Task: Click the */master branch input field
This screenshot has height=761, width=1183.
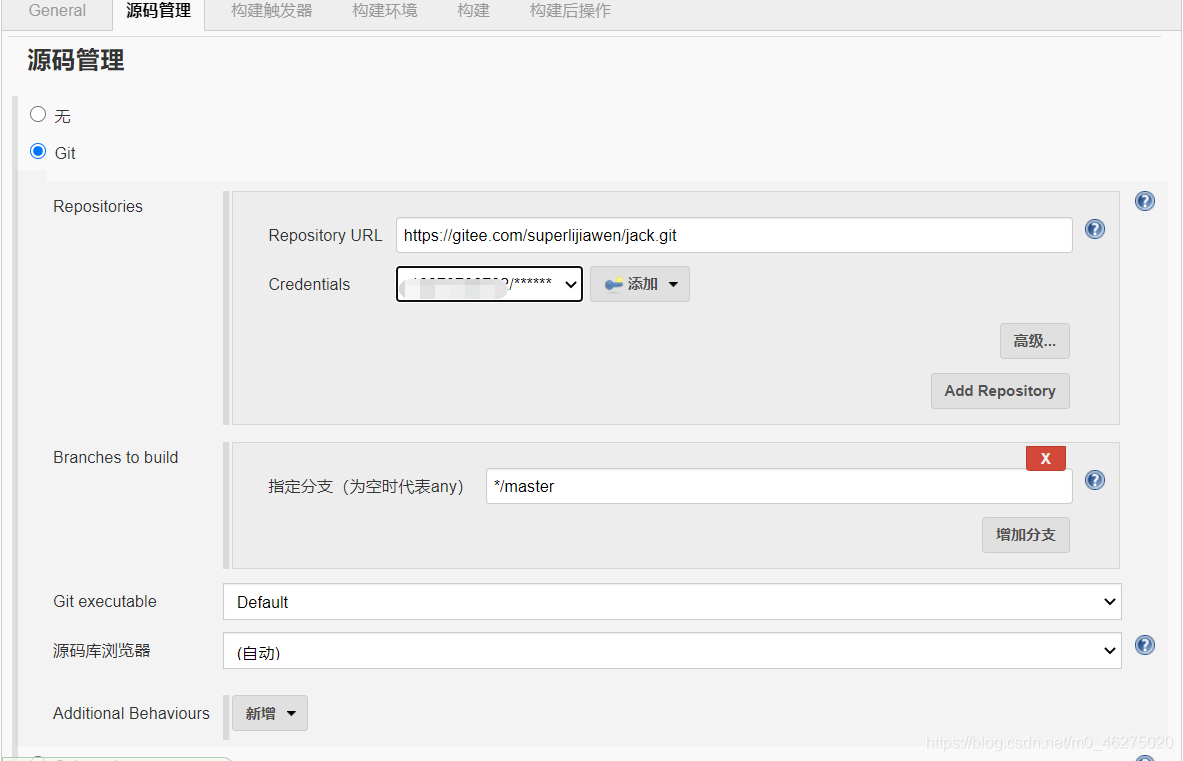Action: pos(779,486)
